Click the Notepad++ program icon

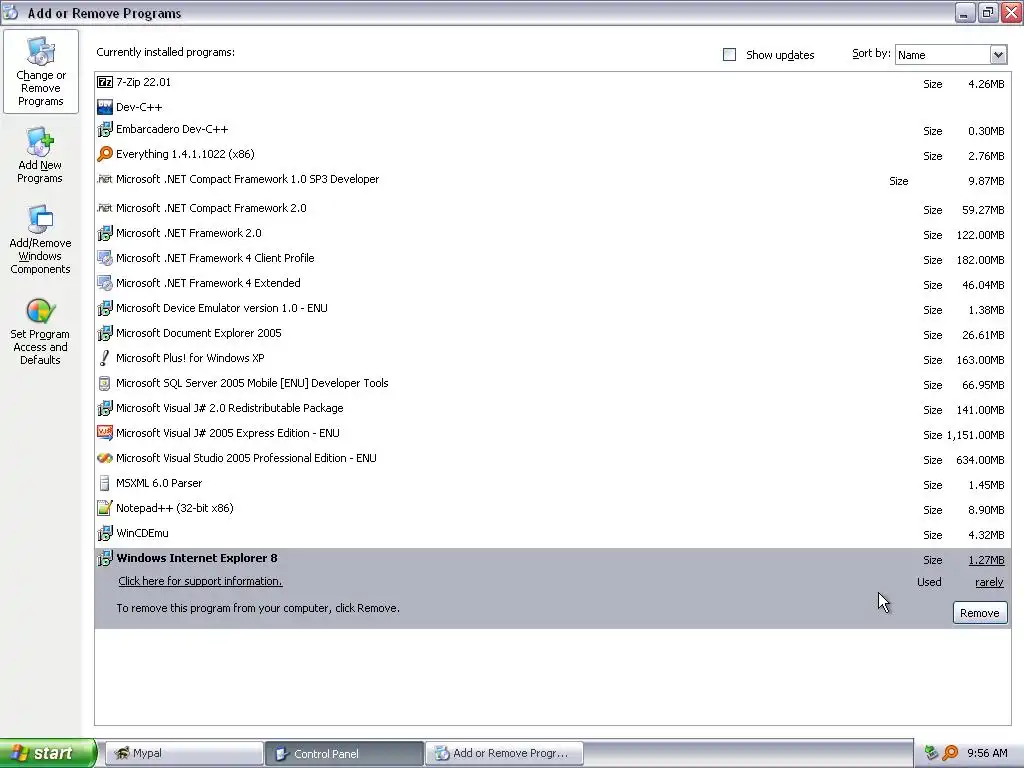pos(104,508)
